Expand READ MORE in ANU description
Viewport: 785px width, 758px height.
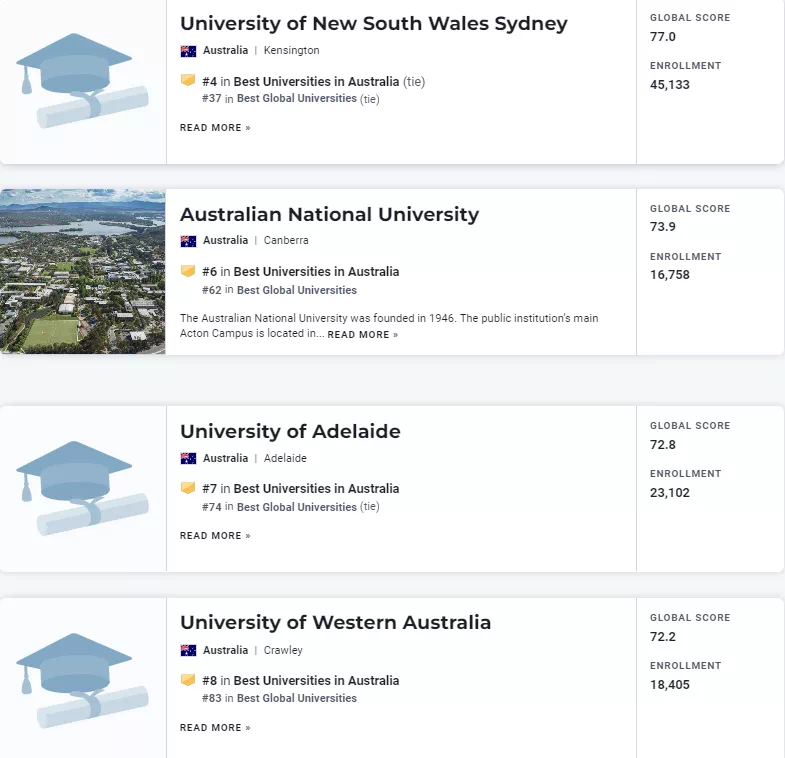(362, 334)
